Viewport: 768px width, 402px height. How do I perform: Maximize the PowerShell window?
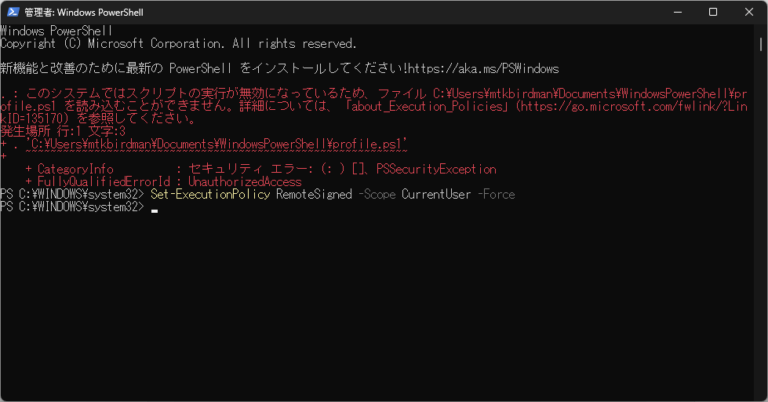click(713, 12)
